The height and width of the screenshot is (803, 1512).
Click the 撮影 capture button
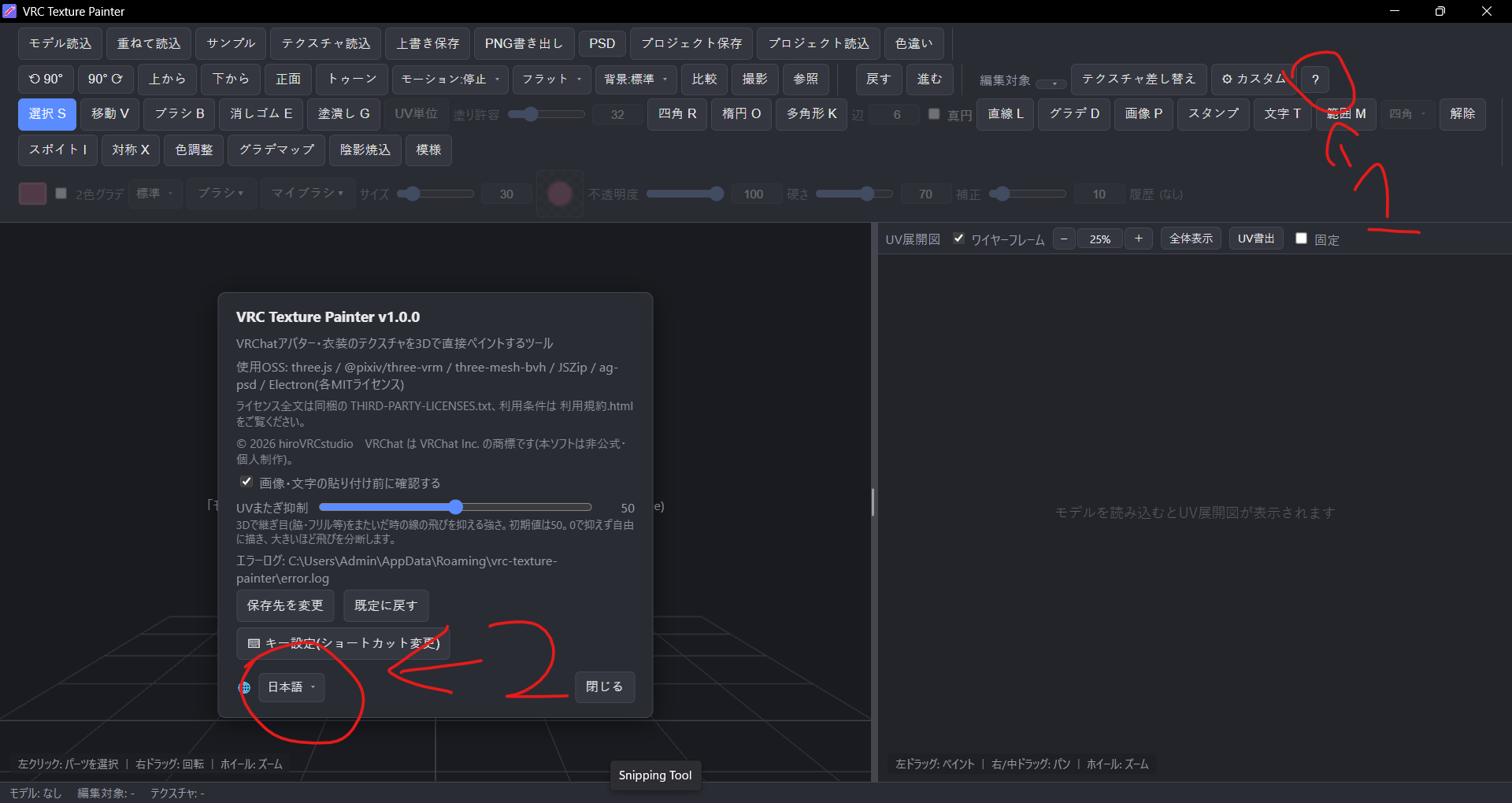(755, 80)
